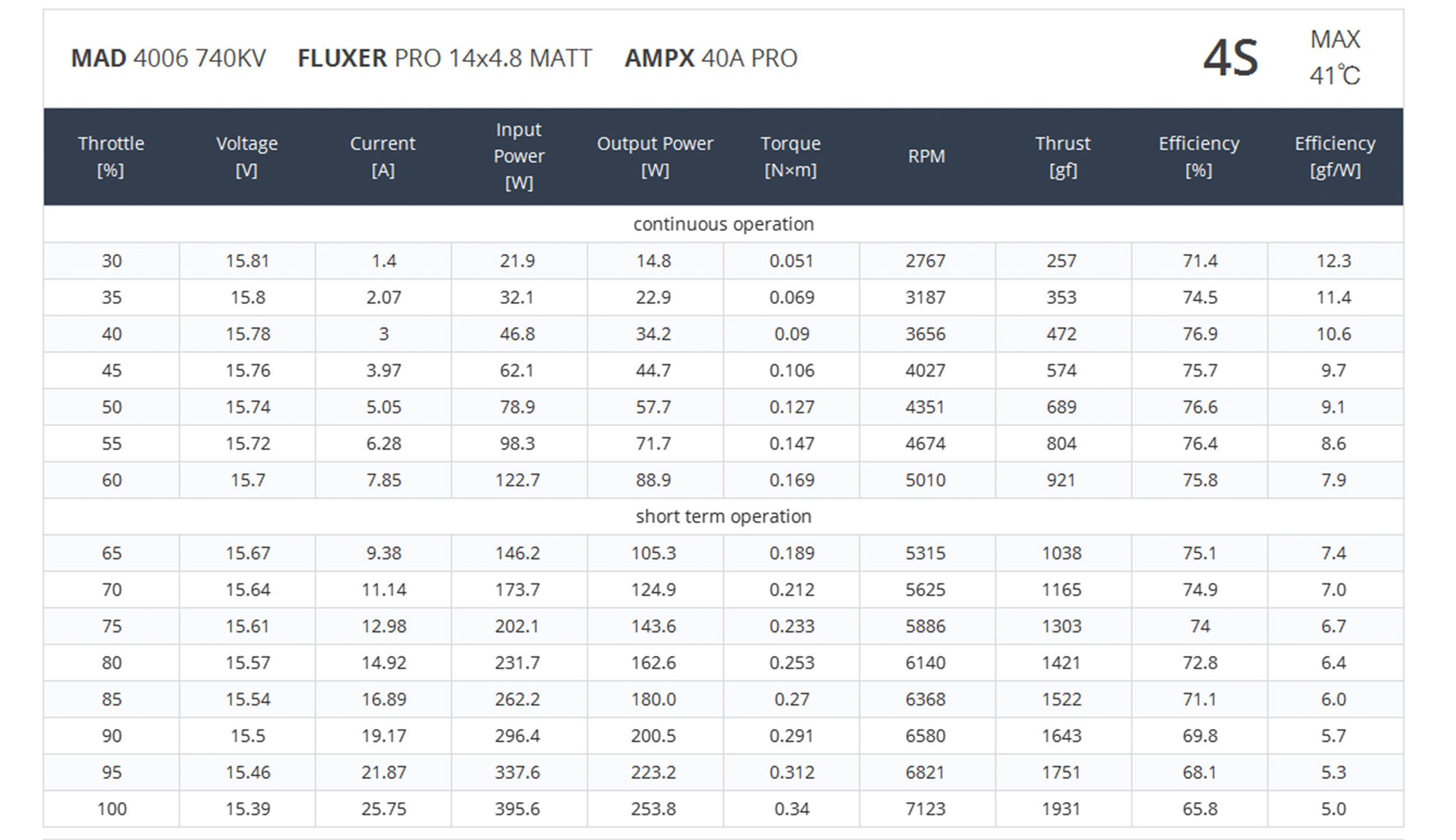Click the Efficiency [%] column header
Screen dimensions: 1456x840
click(x=1199, y=157)
